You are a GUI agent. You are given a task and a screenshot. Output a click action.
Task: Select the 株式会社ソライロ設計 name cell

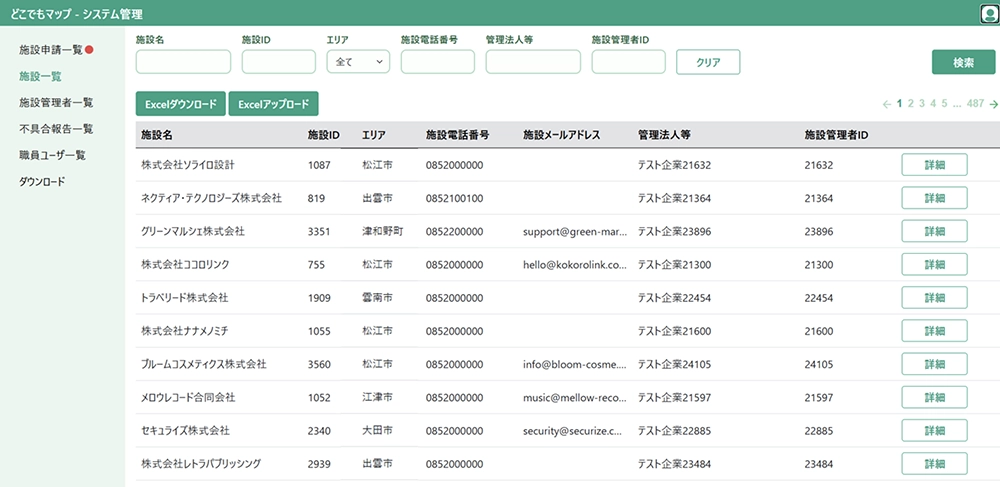pos(188,165)
